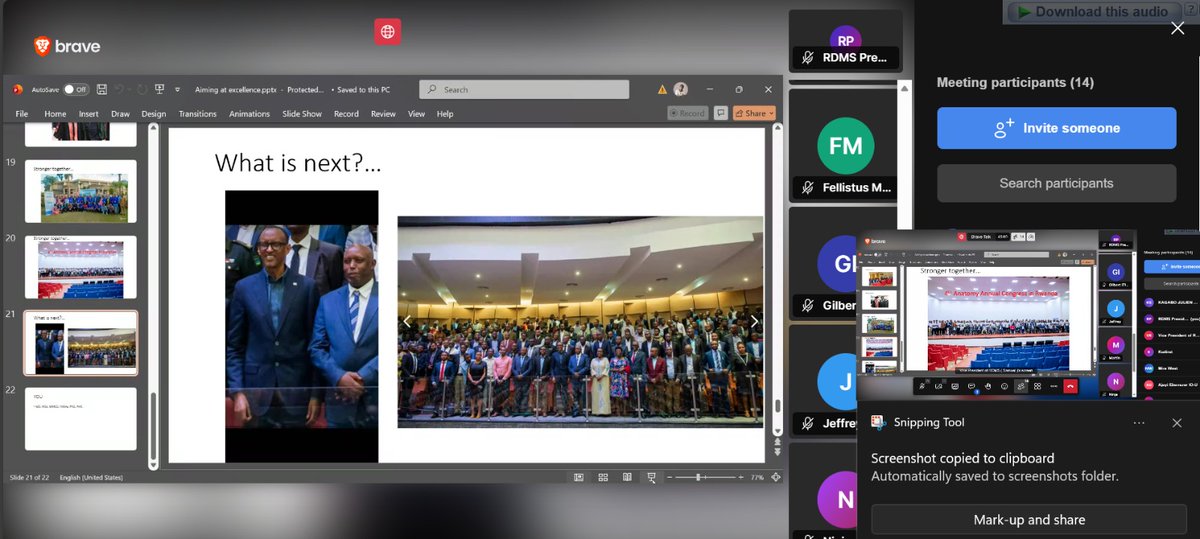Open the Help tab
Screen dimensions: 1200x539
[445, 114]
